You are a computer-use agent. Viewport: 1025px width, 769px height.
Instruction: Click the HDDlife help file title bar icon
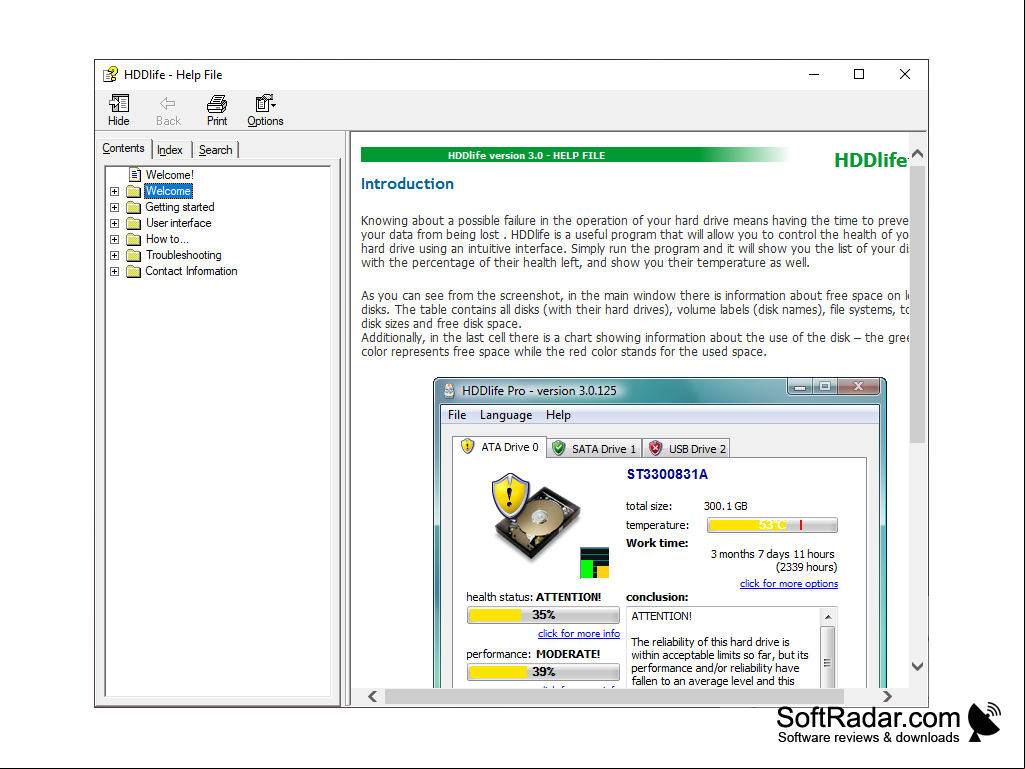(110, 75)
